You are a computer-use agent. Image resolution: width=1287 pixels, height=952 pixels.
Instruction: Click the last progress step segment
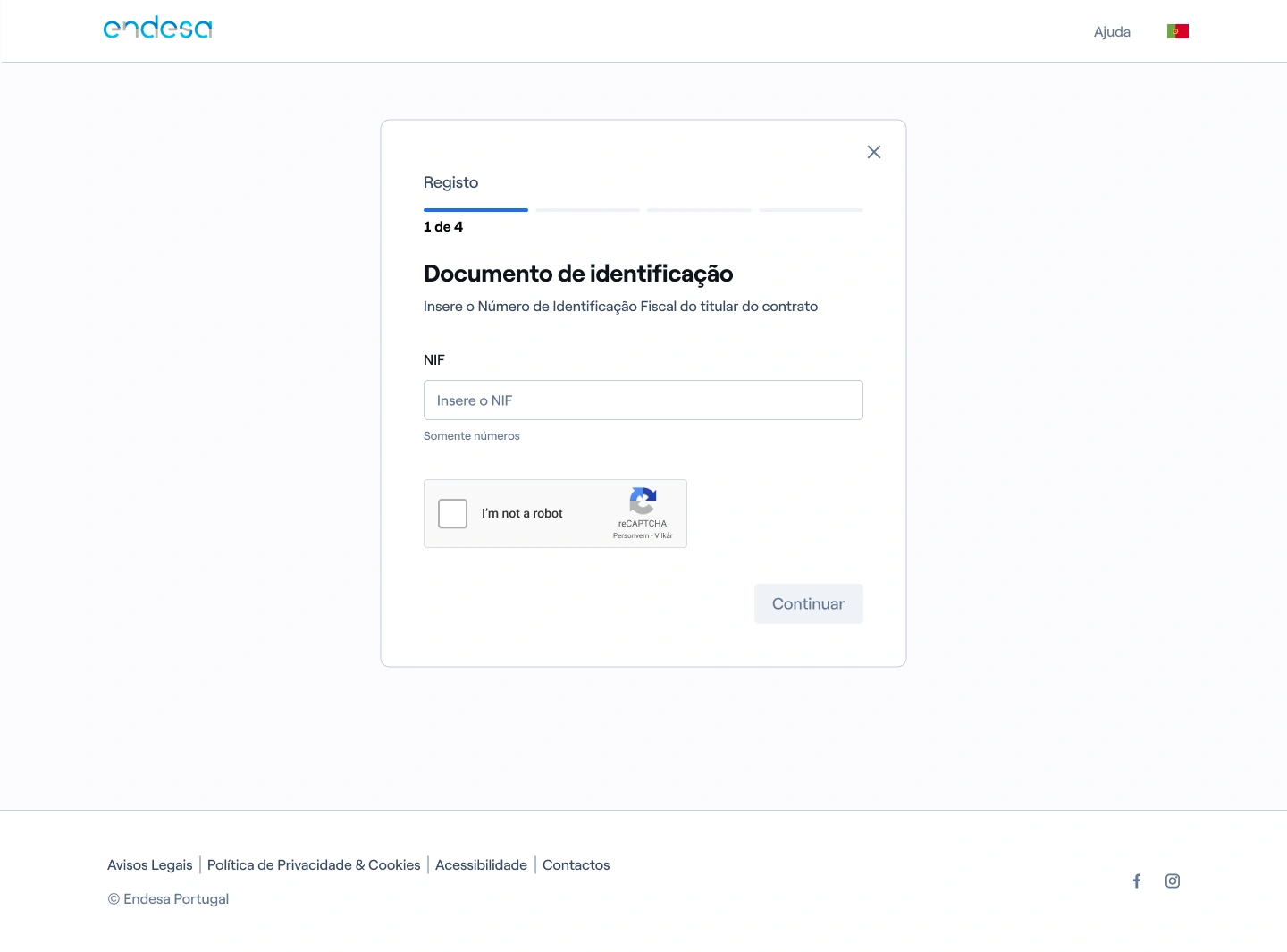click(x=811, y=210)
